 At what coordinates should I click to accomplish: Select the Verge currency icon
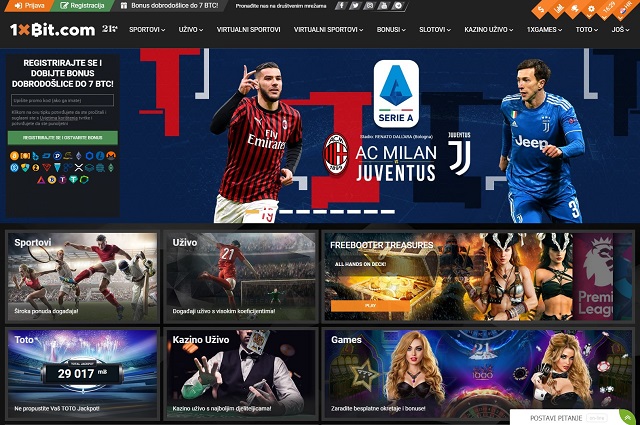coord(58,167)
